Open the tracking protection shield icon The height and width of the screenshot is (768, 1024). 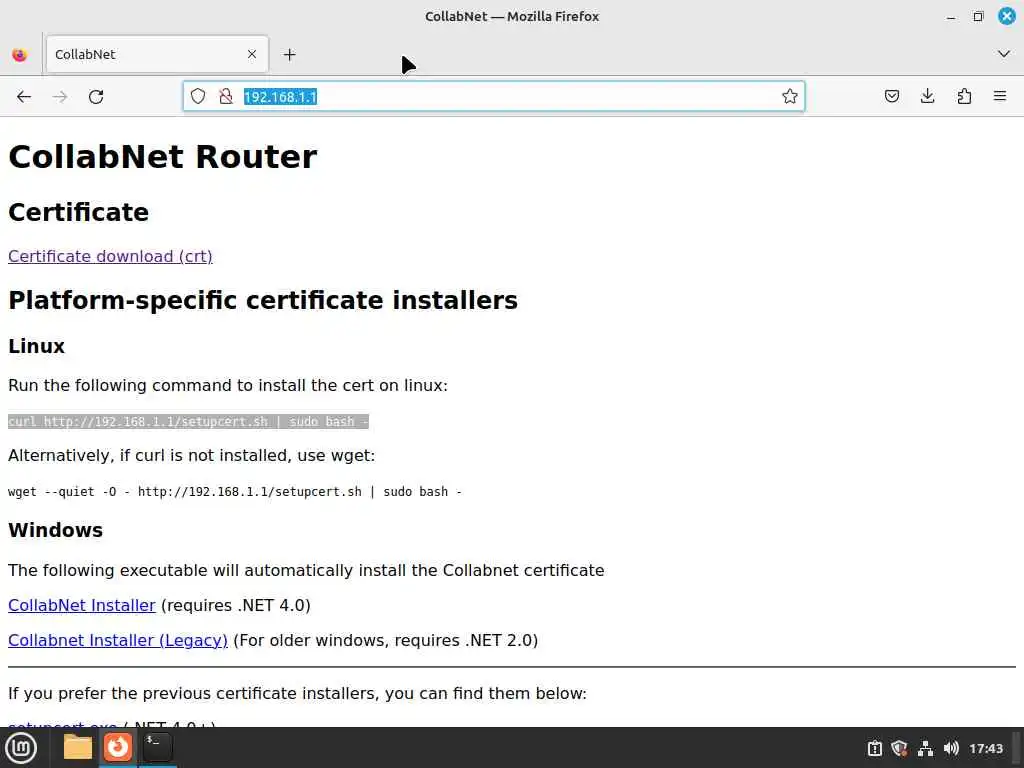198,97
